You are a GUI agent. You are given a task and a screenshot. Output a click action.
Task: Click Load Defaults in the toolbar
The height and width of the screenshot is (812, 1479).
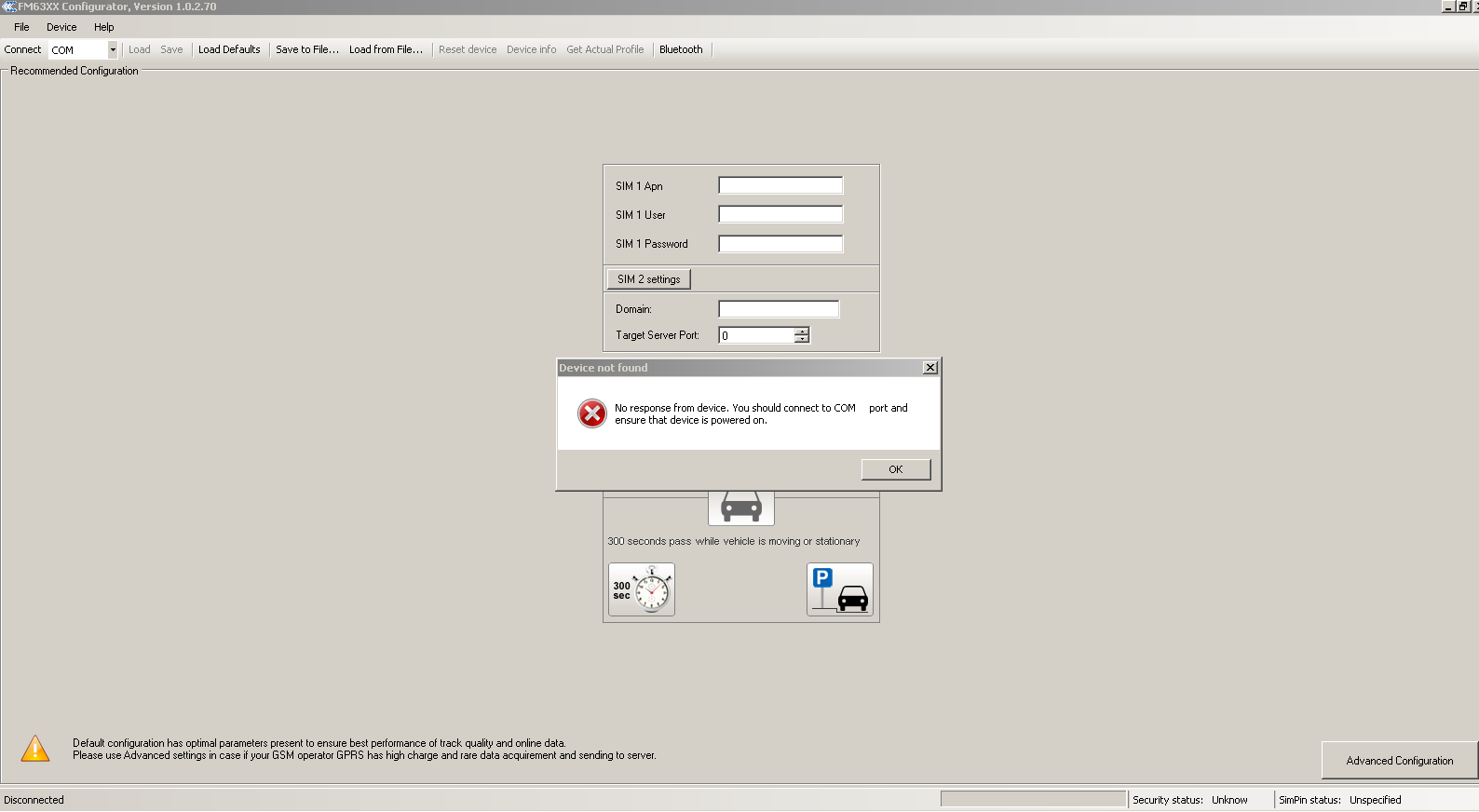coord(229,50)
